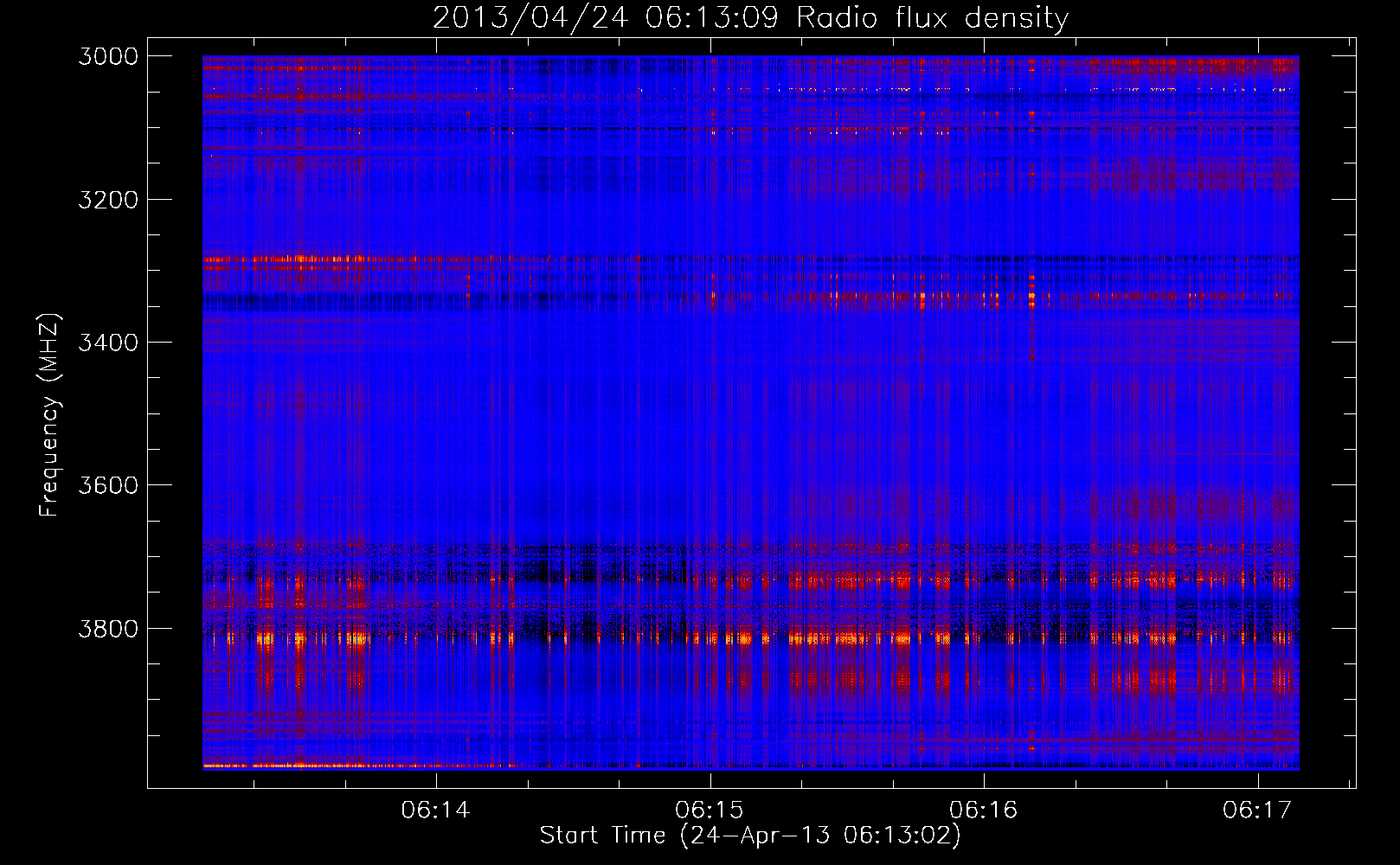
Task: Select the 3000 frequency axis label
Action: 108,56
